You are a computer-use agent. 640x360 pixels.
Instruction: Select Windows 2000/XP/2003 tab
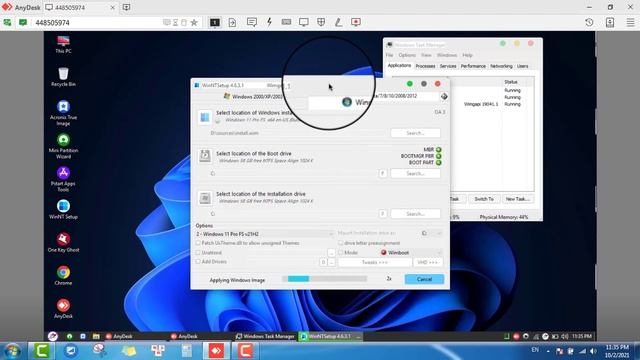pyautogui.click(x=253, y=96)
